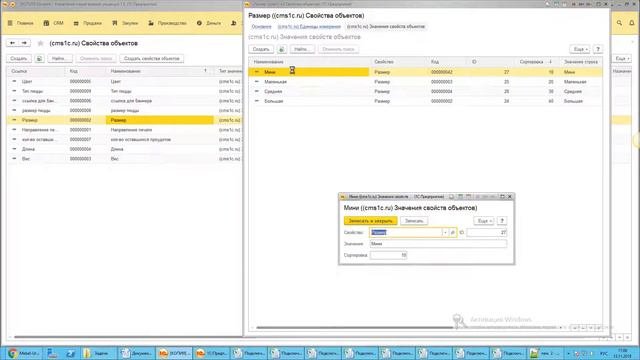
Task: Add Свойства объектов to favorites star
Action: (x=40, y=43)
